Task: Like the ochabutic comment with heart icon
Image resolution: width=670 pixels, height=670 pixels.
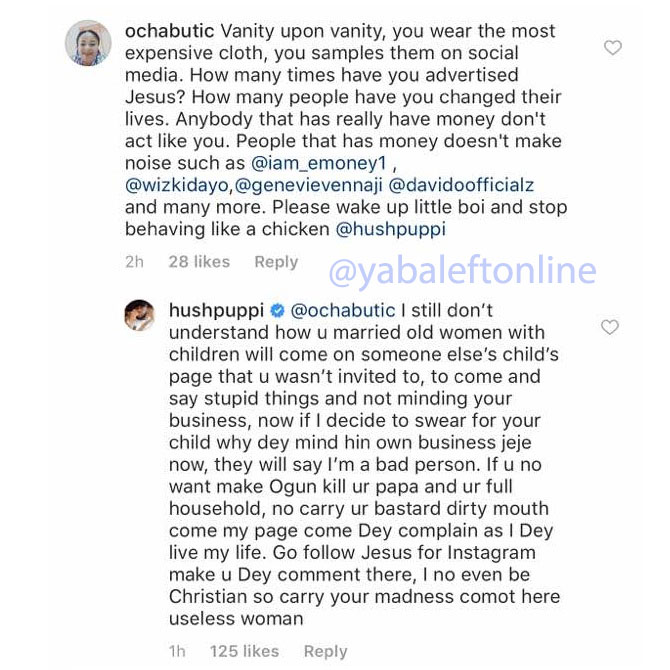Action: point(613,47)
